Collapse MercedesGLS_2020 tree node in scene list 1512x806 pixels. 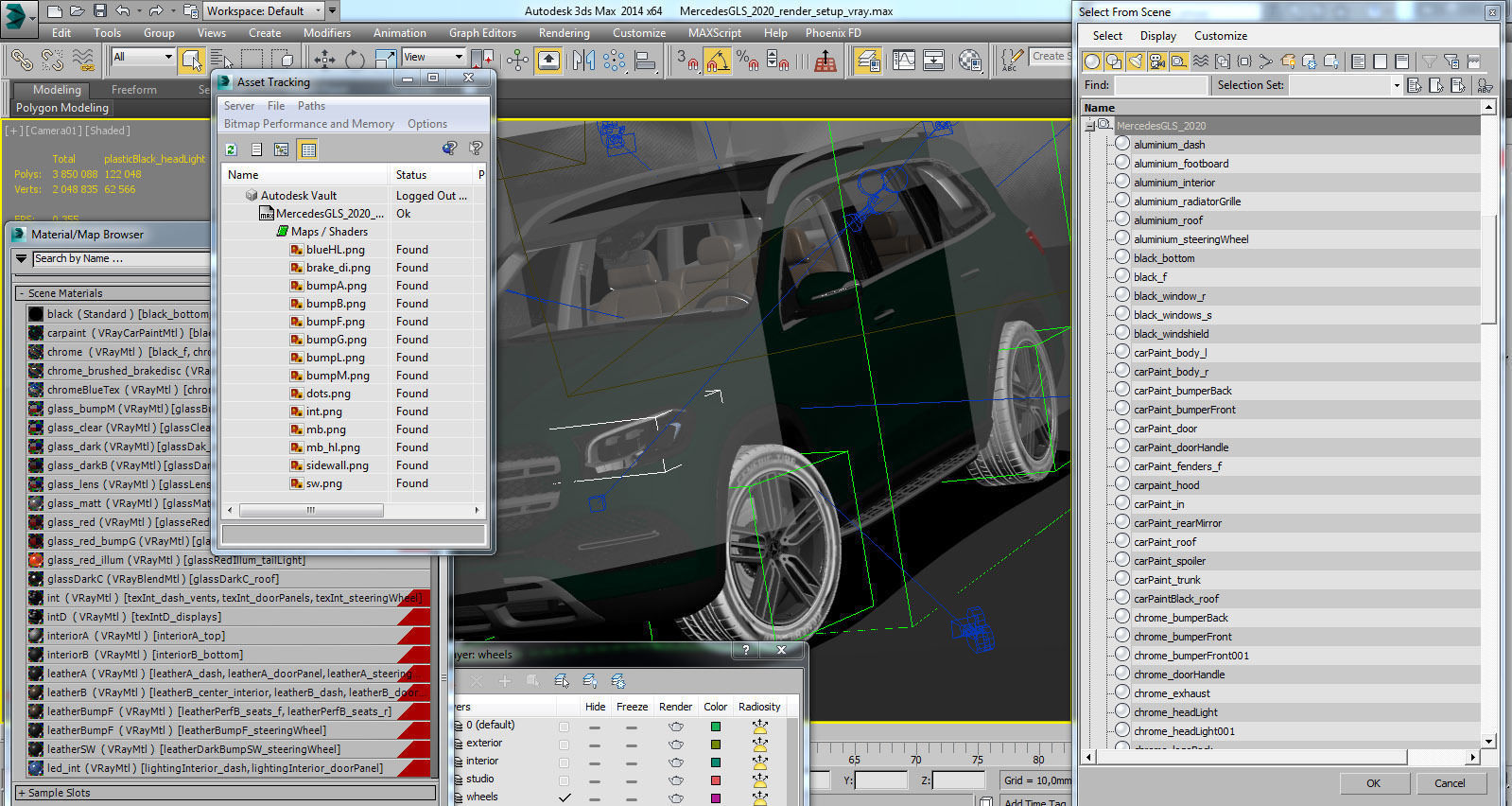pos(1089,126)
